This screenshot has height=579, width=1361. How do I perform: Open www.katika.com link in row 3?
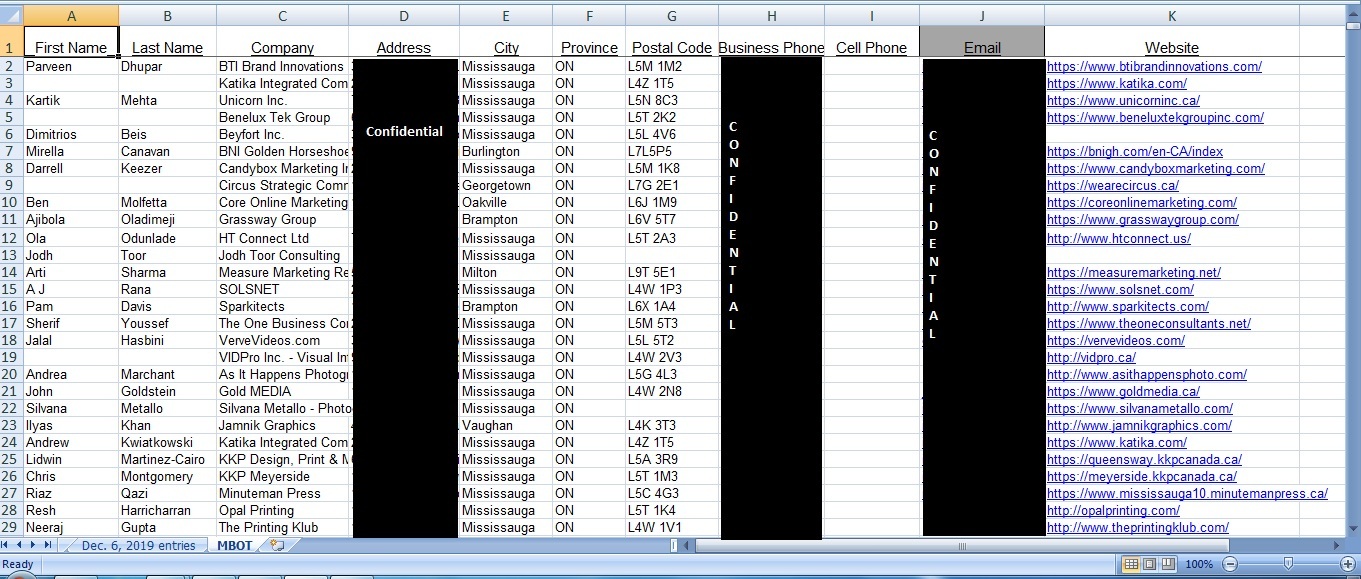[x=1117, y=84]
